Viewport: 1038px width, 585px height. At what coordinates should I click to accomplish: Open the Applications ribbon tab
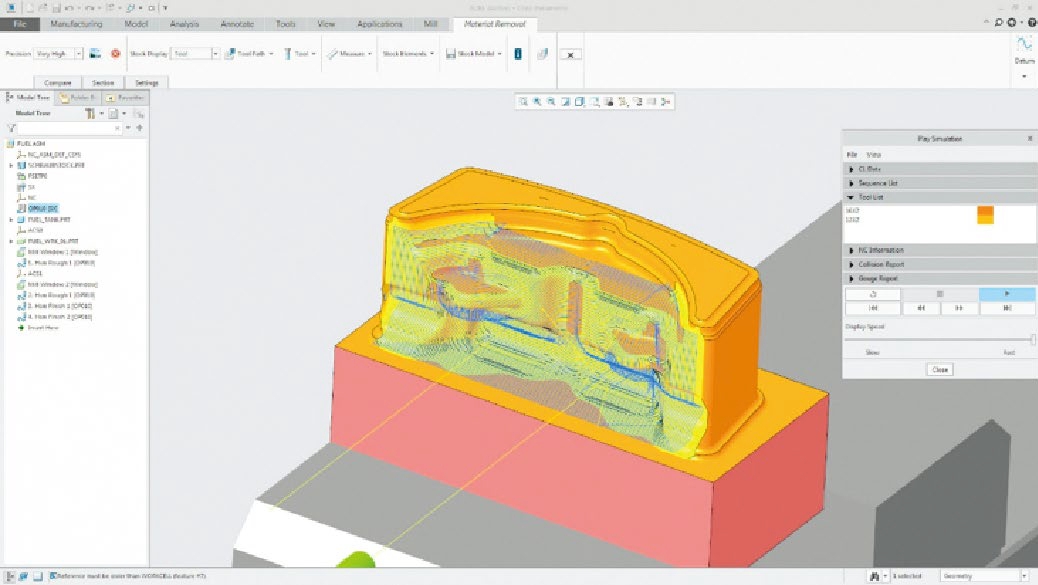379,24
